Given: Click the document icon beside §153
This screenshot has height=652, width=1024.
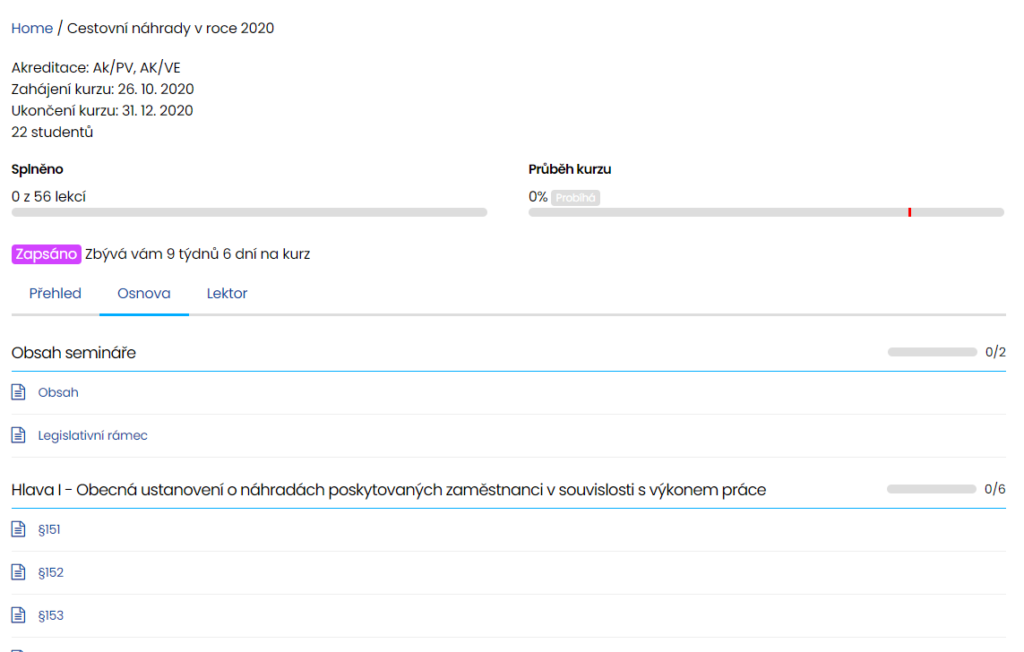Looking at the screenshot, I should (x=18, y=616).
